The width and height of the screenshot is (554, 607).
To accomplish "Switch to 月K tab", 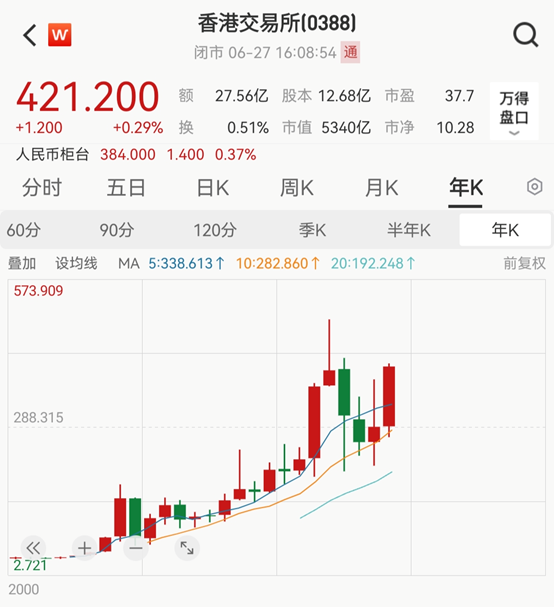I will click(382, 188).
